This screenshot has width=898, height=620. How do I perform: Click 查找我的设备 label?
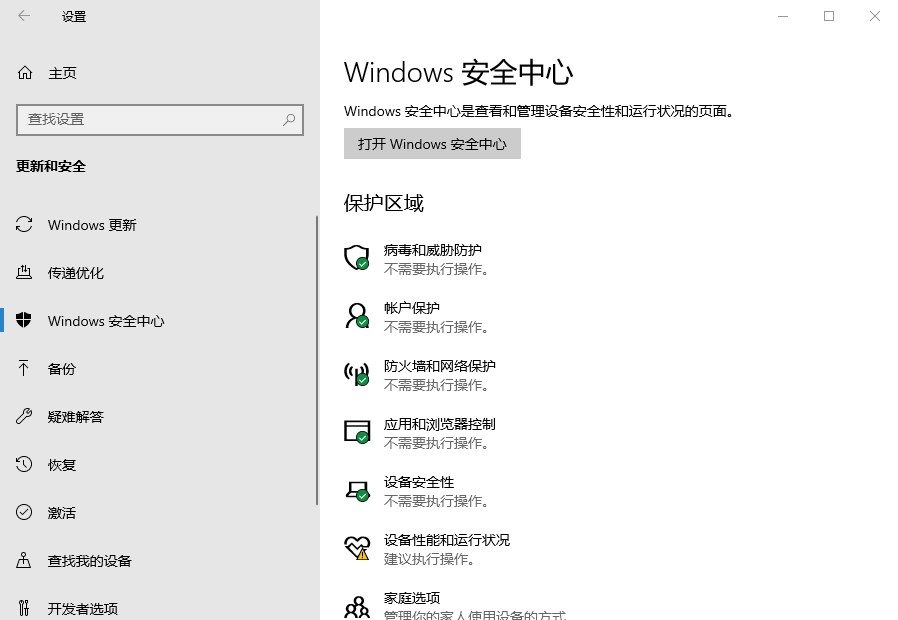[90, 561]
